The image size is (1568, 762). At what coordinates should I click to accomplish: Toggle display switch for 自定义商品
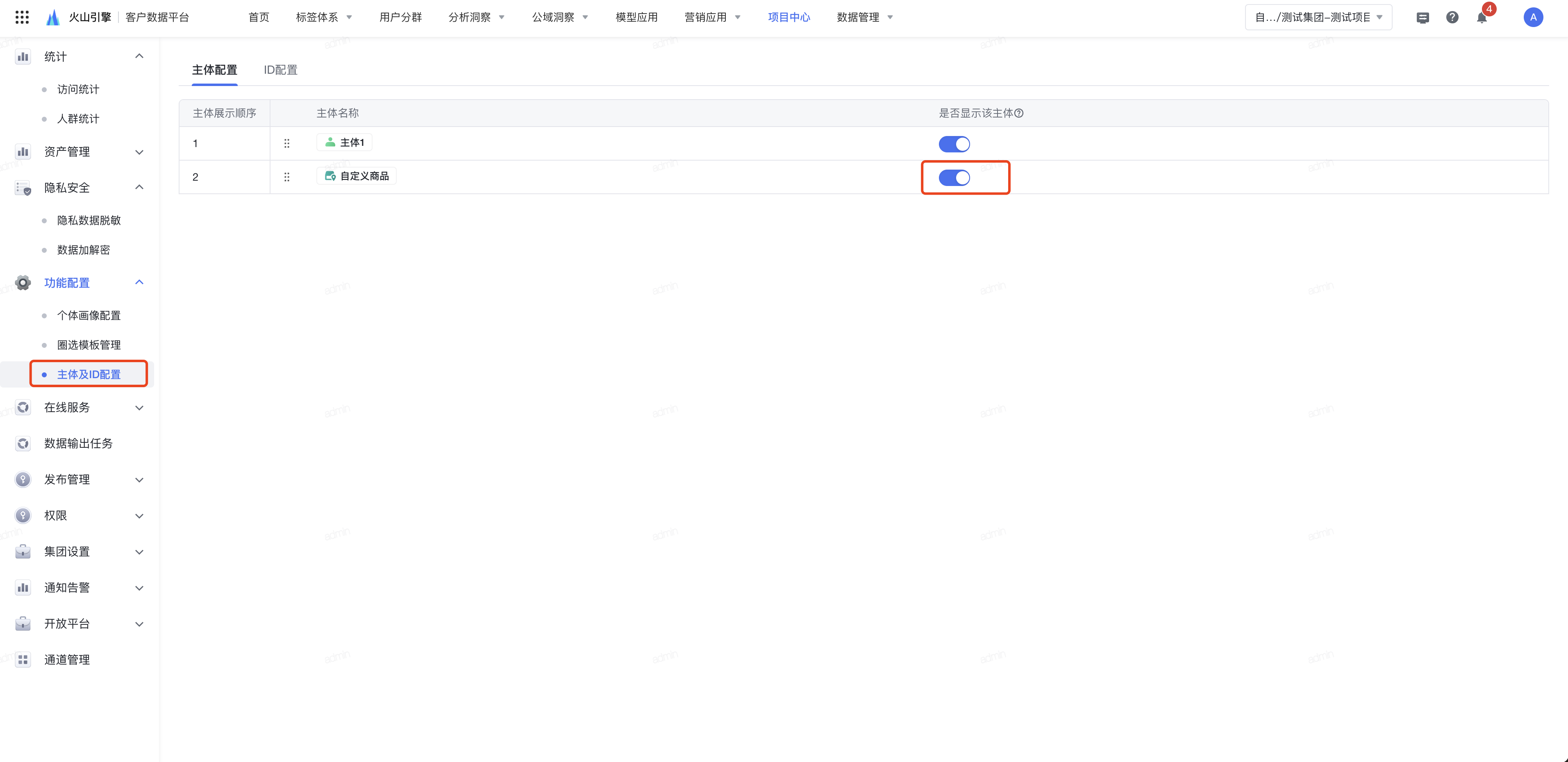(954, 178)
